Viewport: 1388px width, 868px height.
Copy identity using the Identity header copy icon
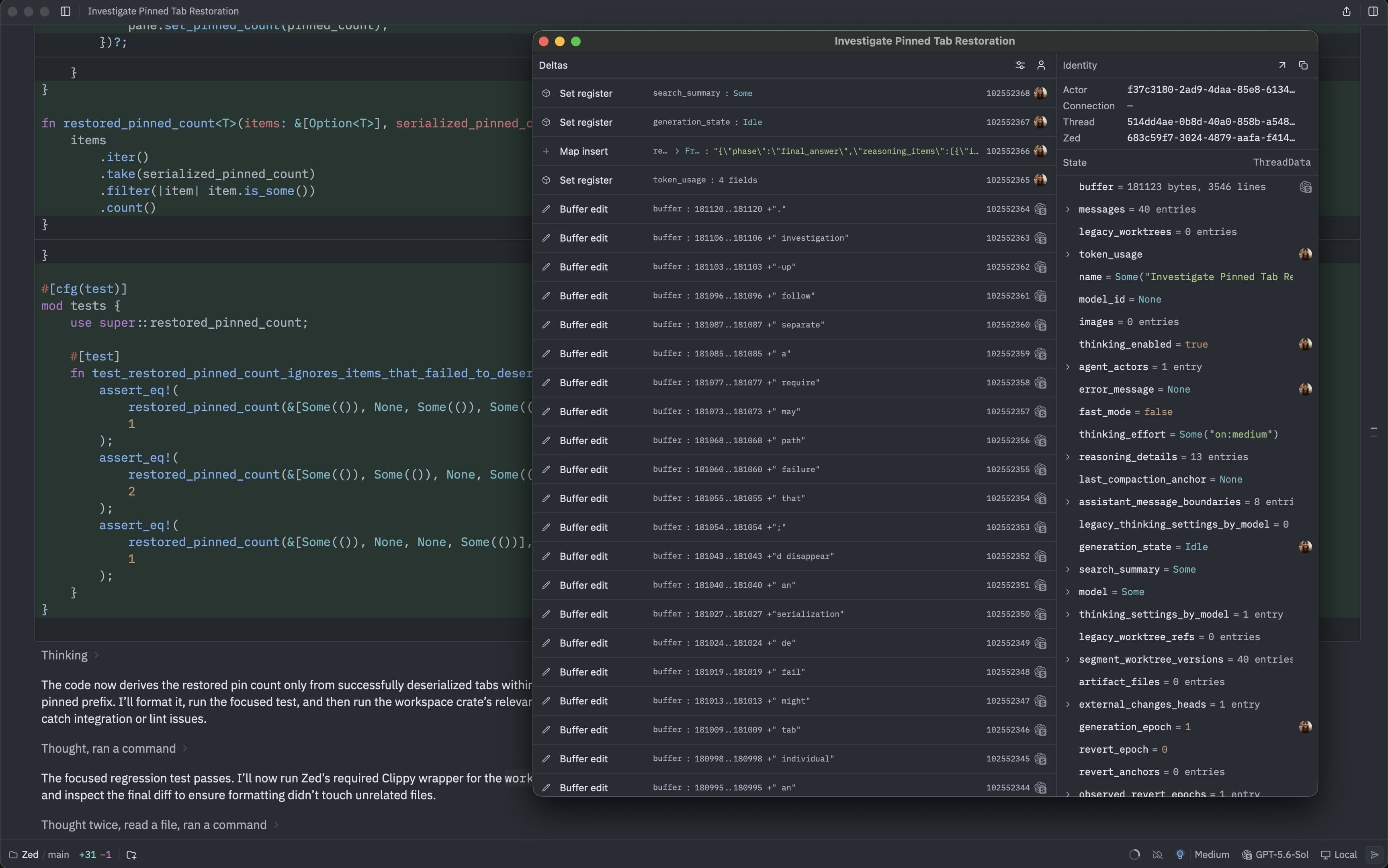coord(1303,66)
